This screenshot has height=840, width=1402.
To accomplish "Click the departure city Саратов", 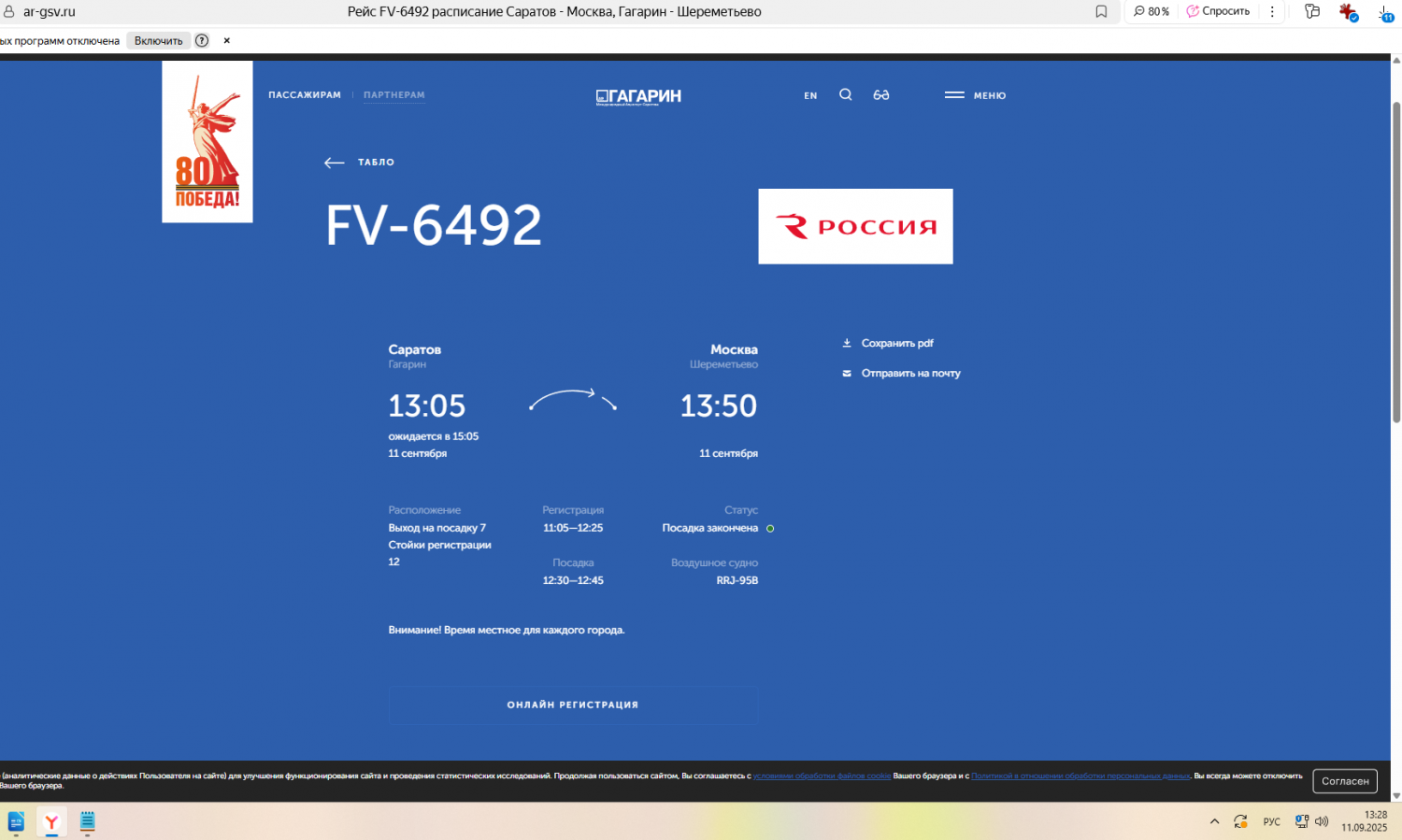I will 415,349.
